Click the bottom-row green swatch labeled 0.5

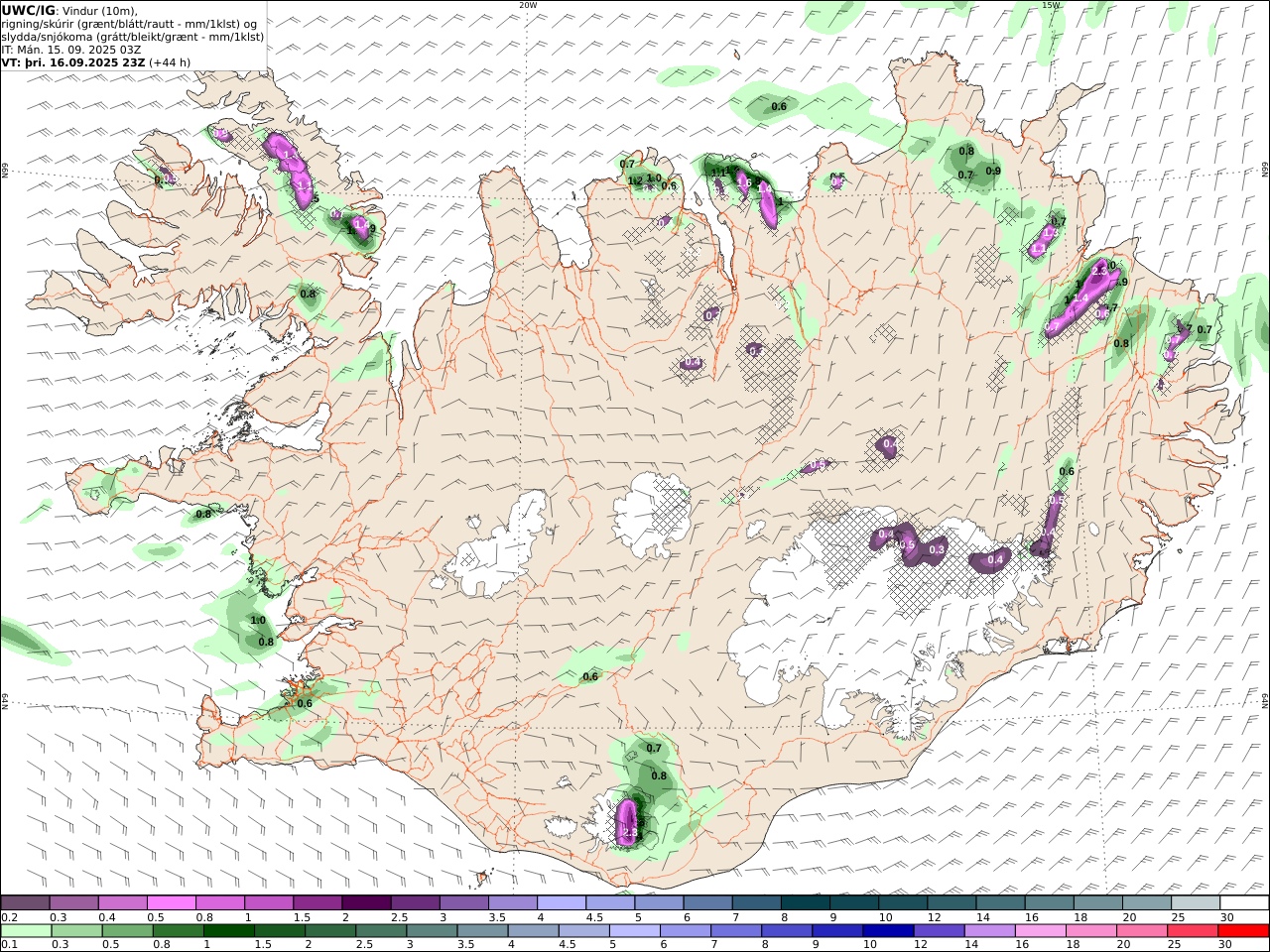click(x=127, y=931)
